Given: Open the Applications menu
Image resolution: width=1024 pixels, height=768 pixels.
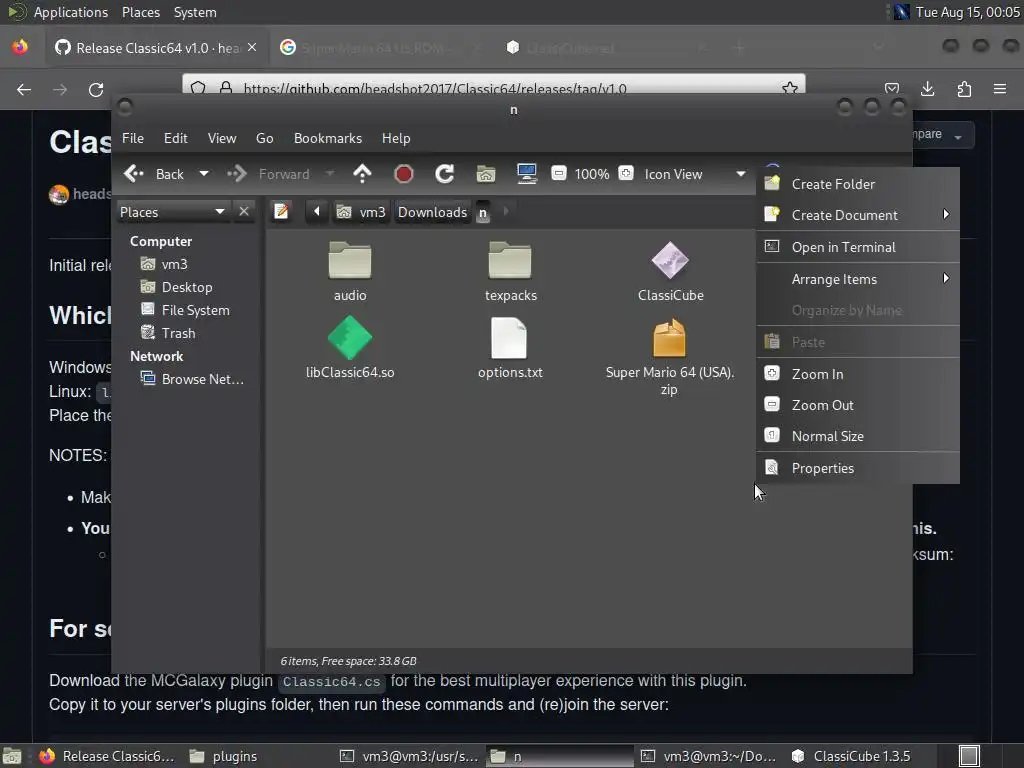Looking at the screenshot, I should [x=71, y=12].
